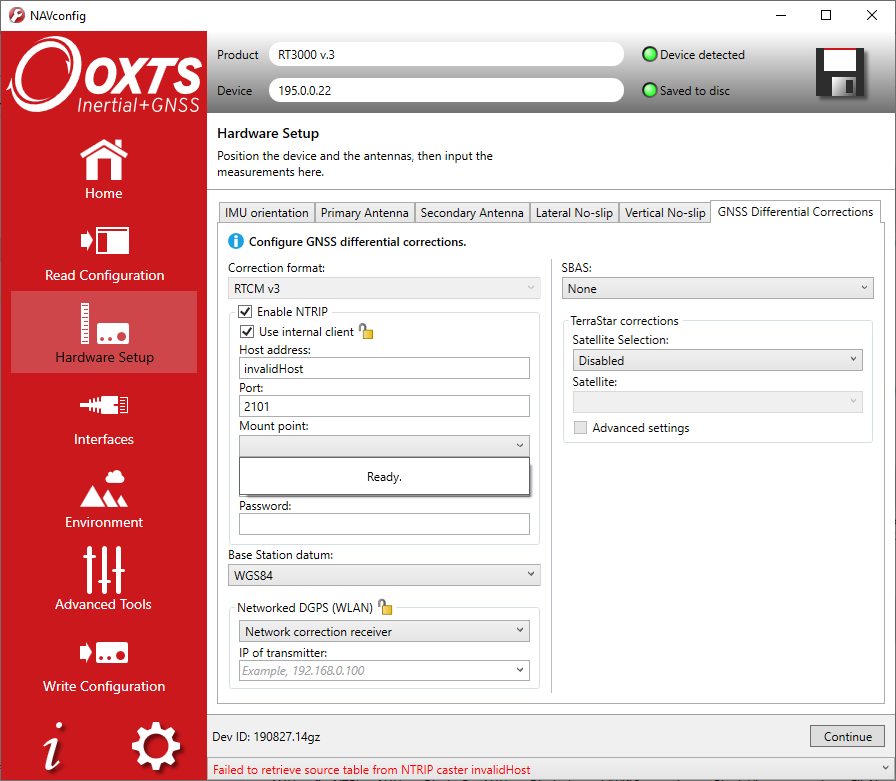Open the Environment section icon
896x781 pixels.
pyautogui.click(x=104, y=489)
